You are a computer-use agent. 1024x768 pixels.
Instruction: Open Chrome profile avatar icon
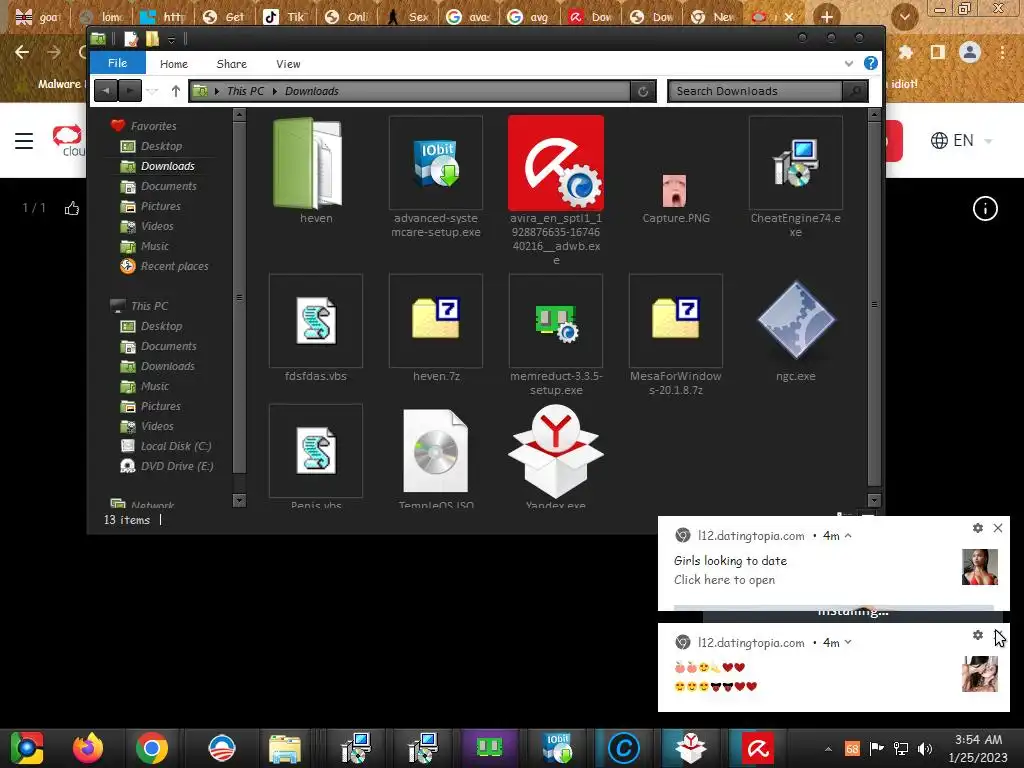(970, 52)
